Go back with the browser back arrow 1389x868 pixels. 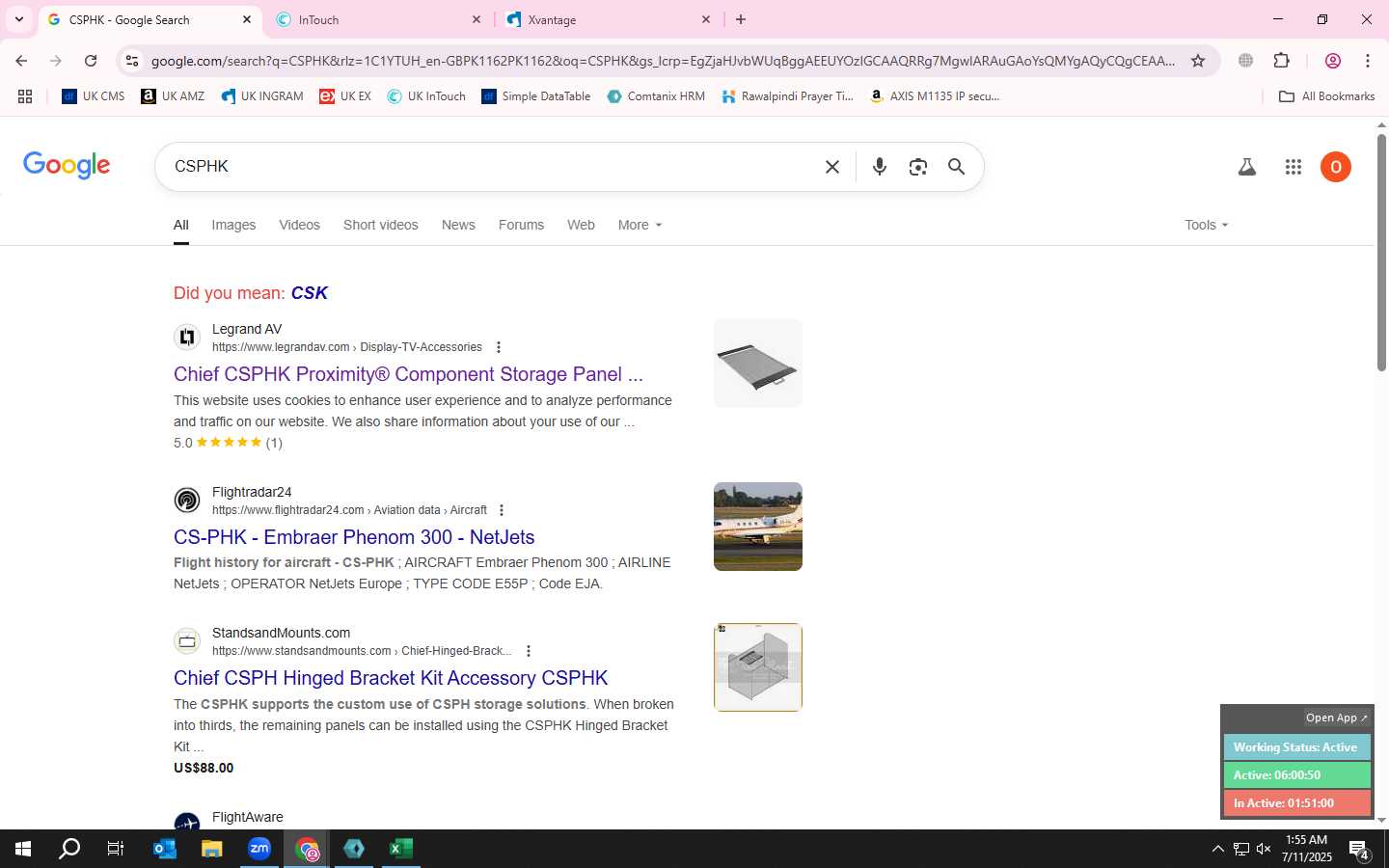click(21, 61)
